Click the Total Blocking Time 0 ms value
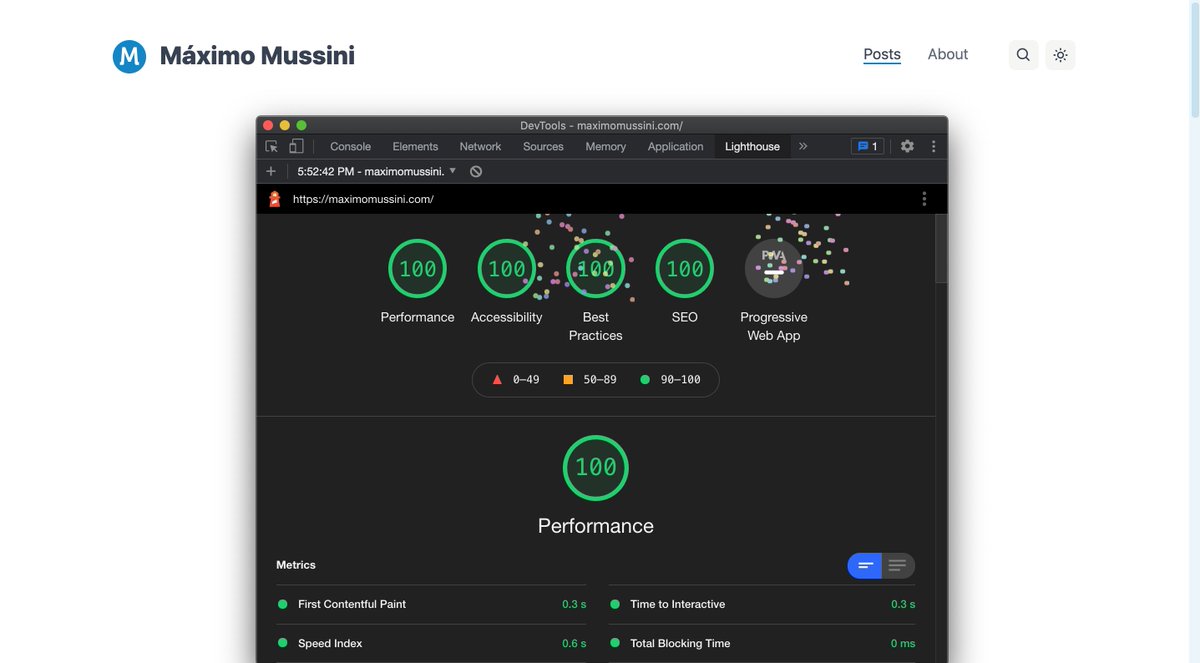The width and height of the screenshot is (1200, 663). click(x=903, y=643)
